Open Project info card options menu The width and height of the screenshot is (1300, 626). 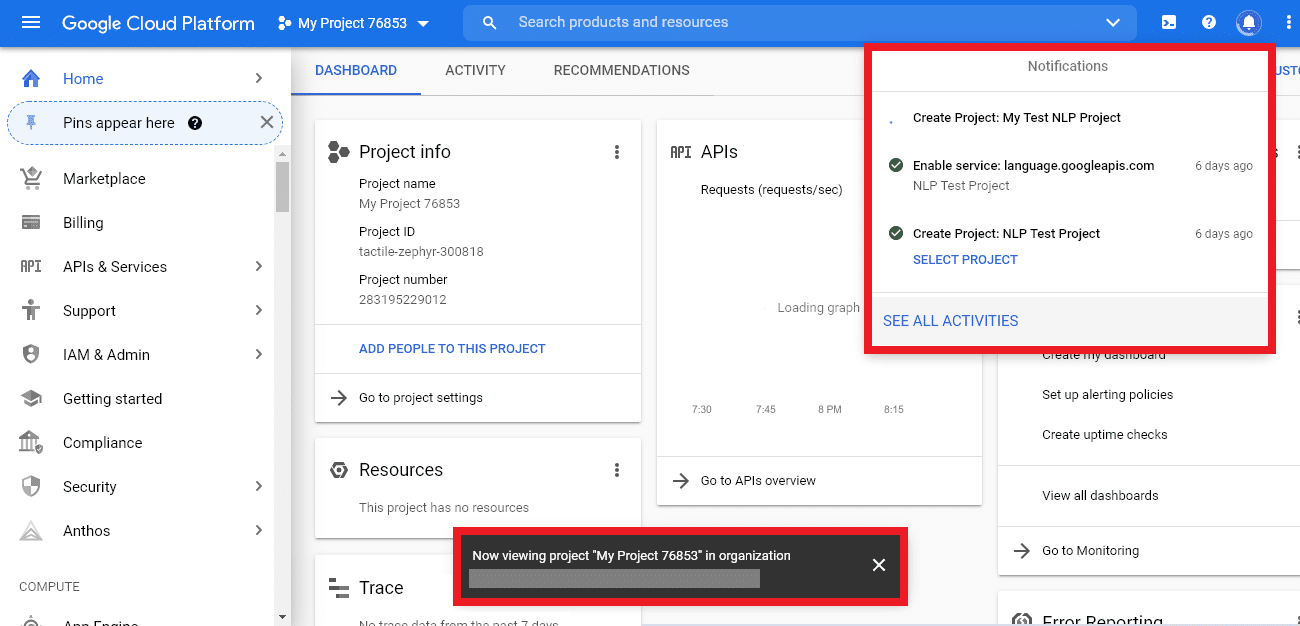[617, 152]
